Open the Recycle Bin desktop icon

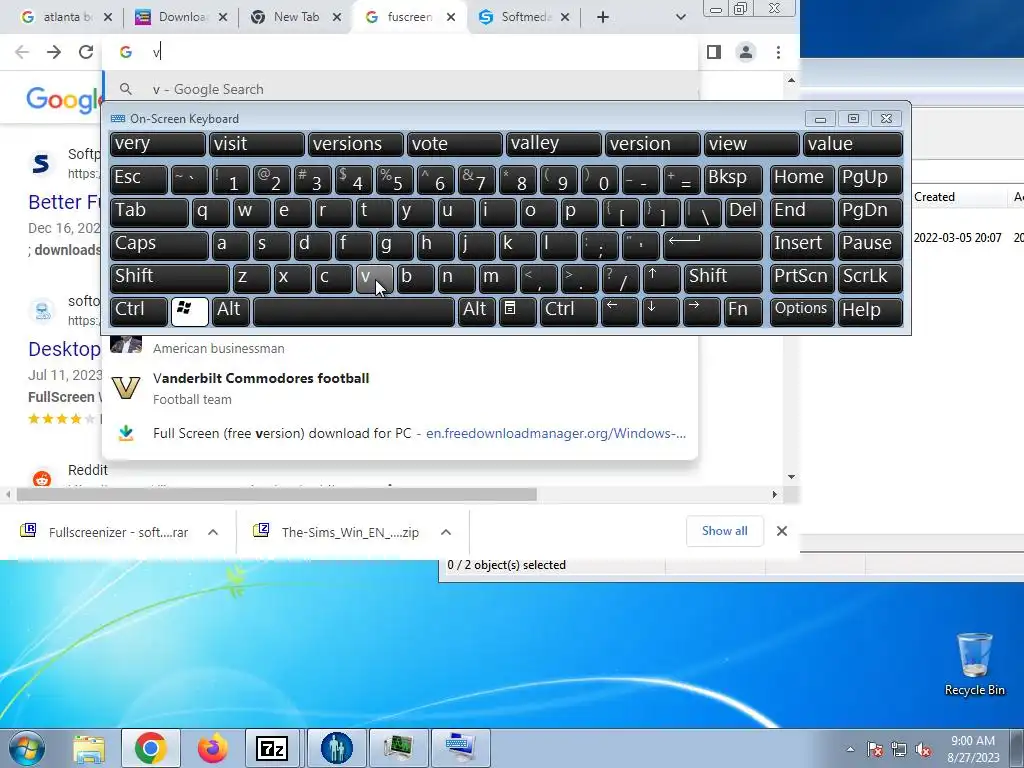point(974,664)
